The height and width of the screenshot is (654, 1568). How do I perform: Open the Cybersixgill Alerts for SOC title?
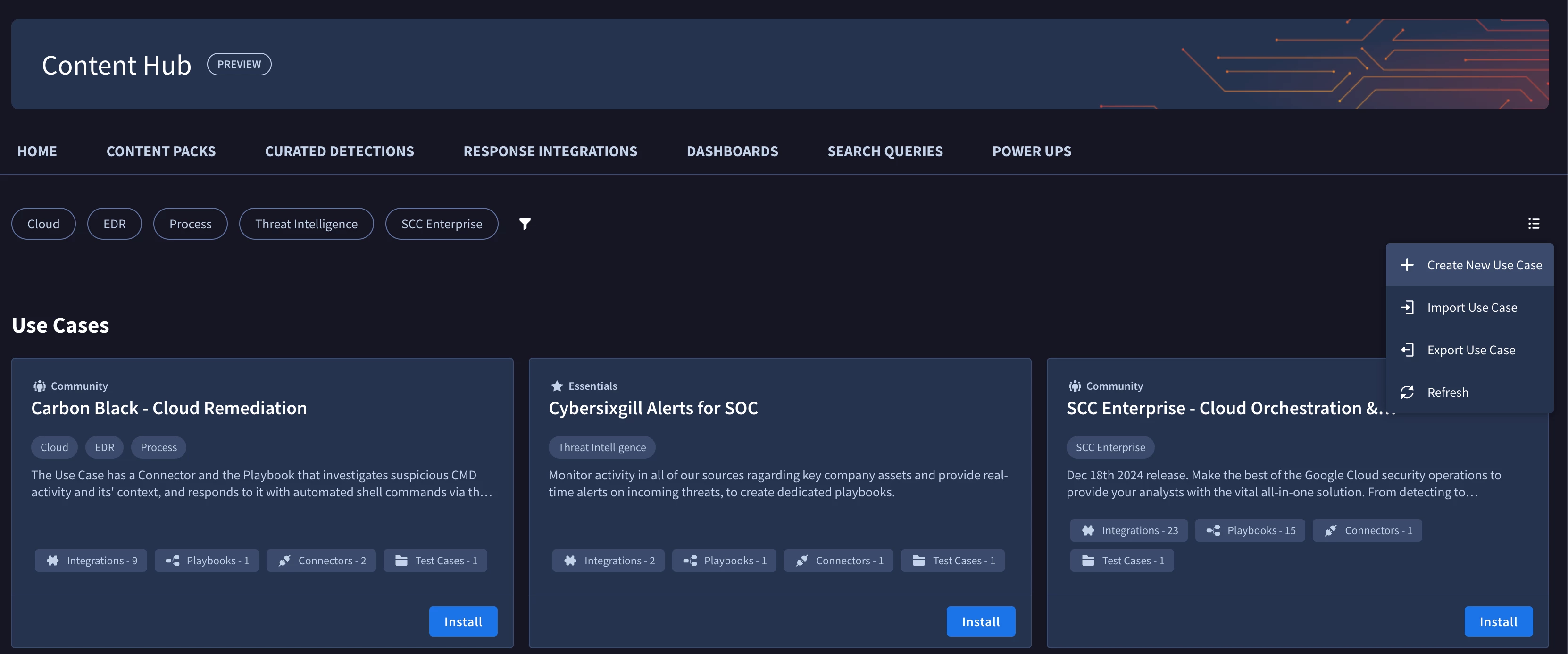(653, 408)
